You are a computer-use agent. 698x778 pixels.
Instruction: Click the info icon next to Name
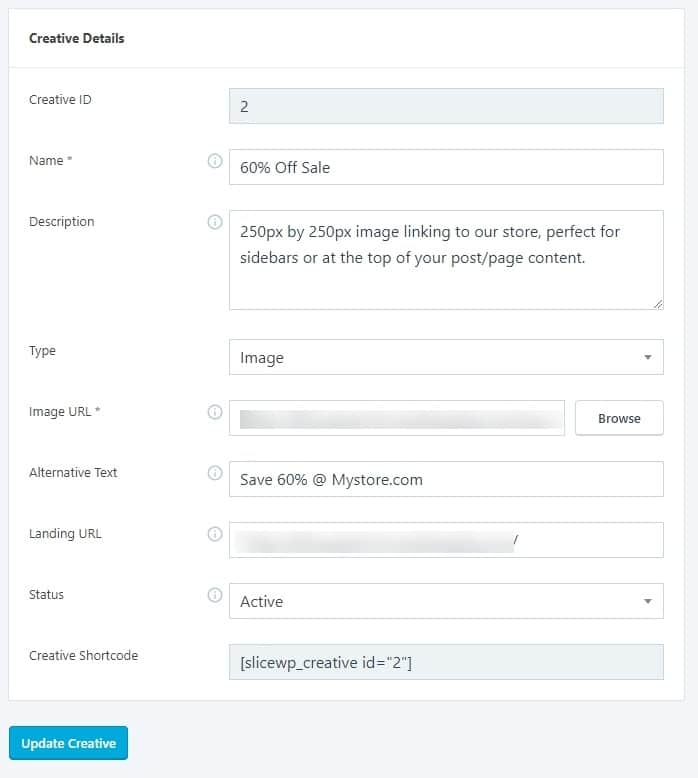215,161
